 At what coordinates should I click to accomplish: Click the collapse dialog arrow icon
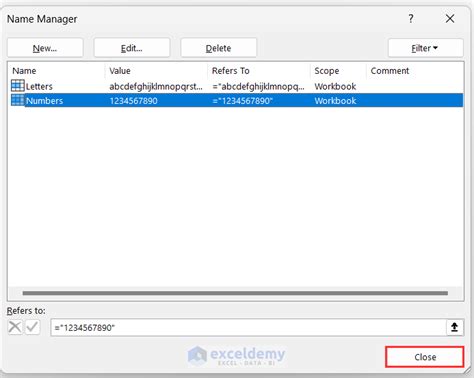(x=455, y=327)
